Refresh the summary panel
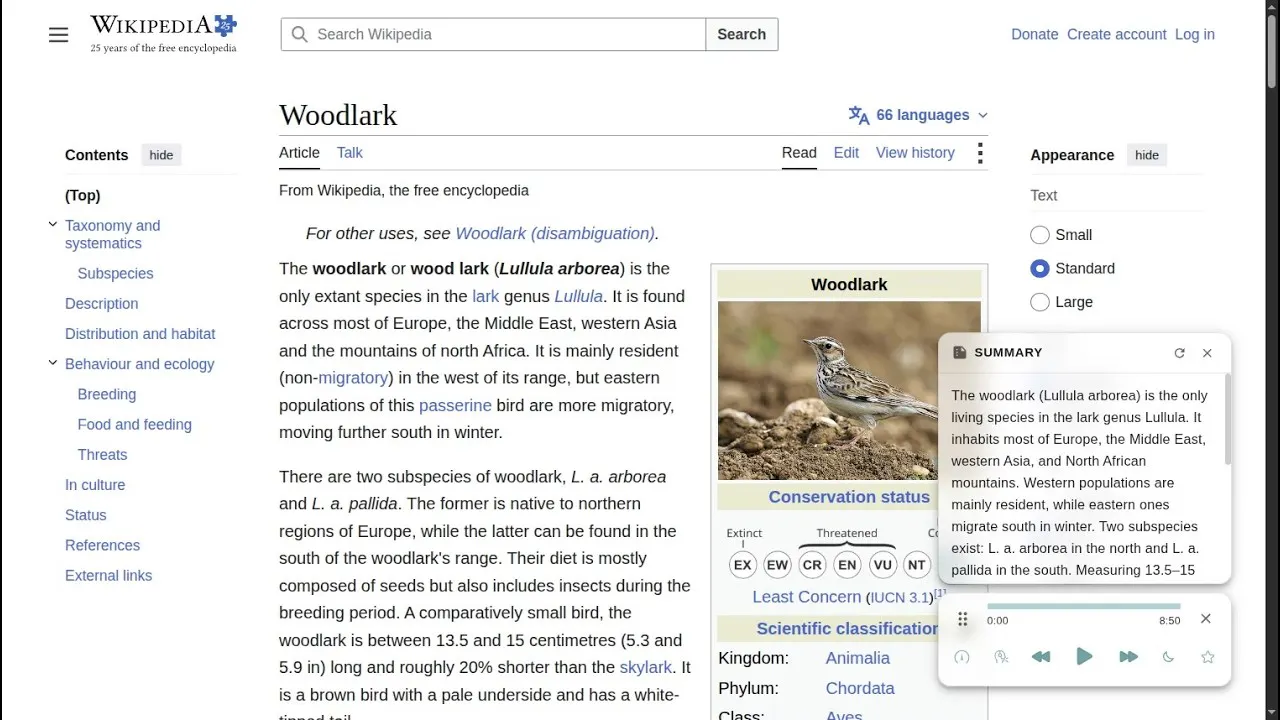The height and width of the screenshot is (720, 1280). (x=1179, y=353)
